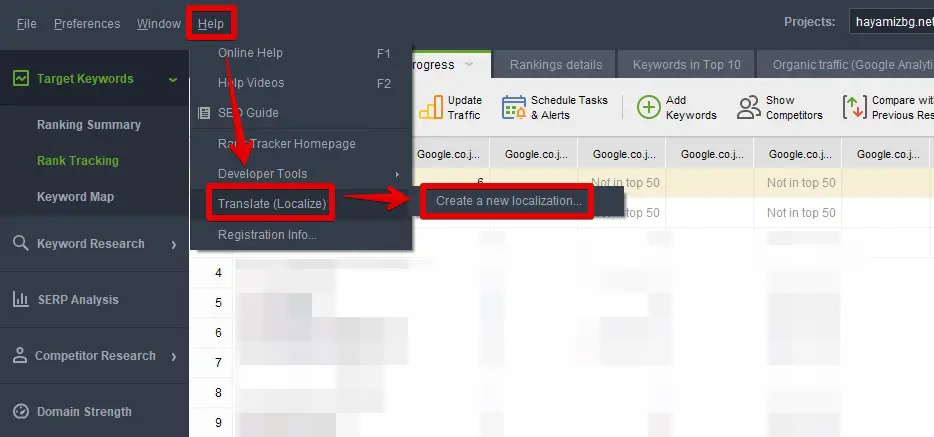Switch to the Rankings details tab
Viewport: 934px width, 437px height.
pos(556,65)
